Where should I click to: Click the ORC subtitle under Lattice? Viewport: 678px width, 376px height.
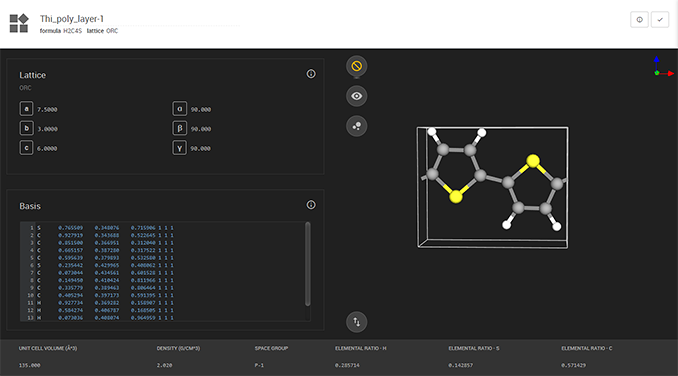click(x=25, y=88)
